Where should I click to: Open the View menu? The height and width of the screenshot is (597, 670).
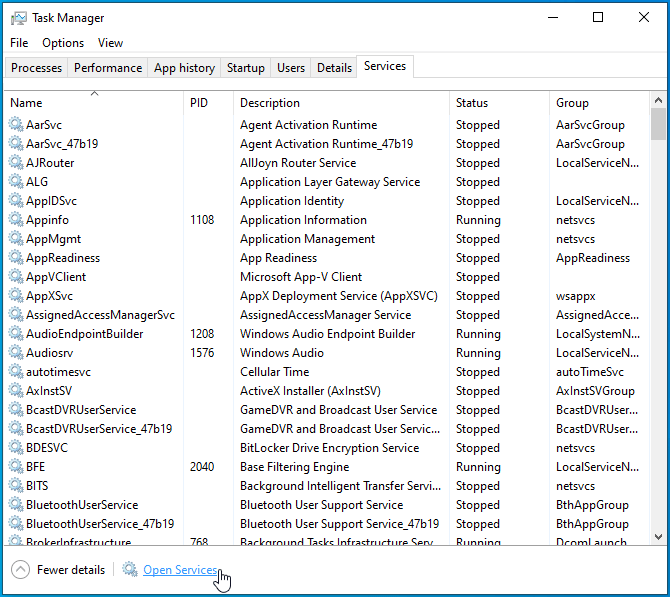110,43
